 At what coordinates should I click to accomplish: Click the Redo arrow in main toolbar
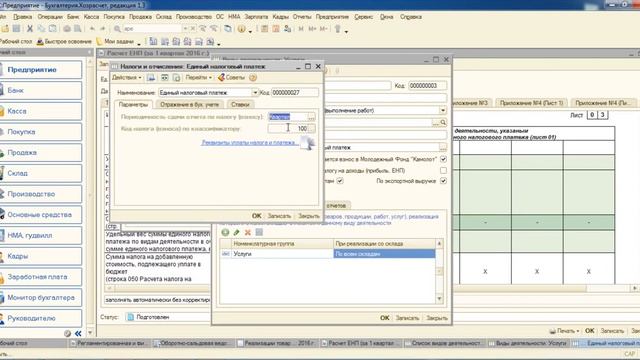(102, 29)
